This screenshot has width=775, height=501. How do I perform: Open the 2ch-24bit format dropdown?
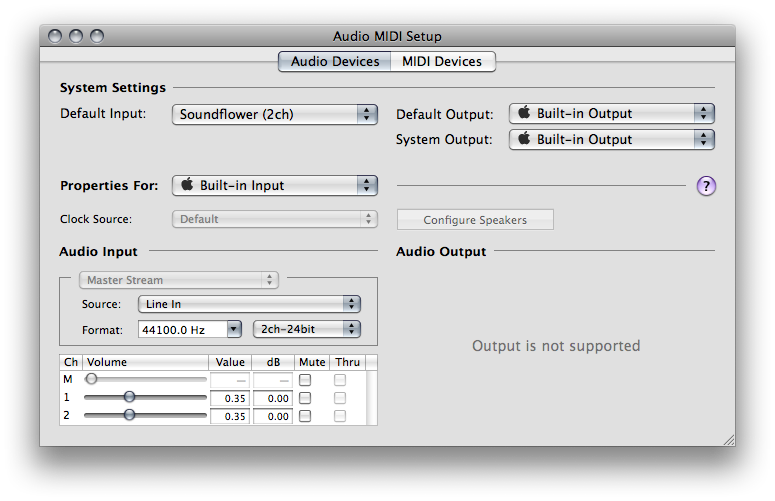pos(307,329)
